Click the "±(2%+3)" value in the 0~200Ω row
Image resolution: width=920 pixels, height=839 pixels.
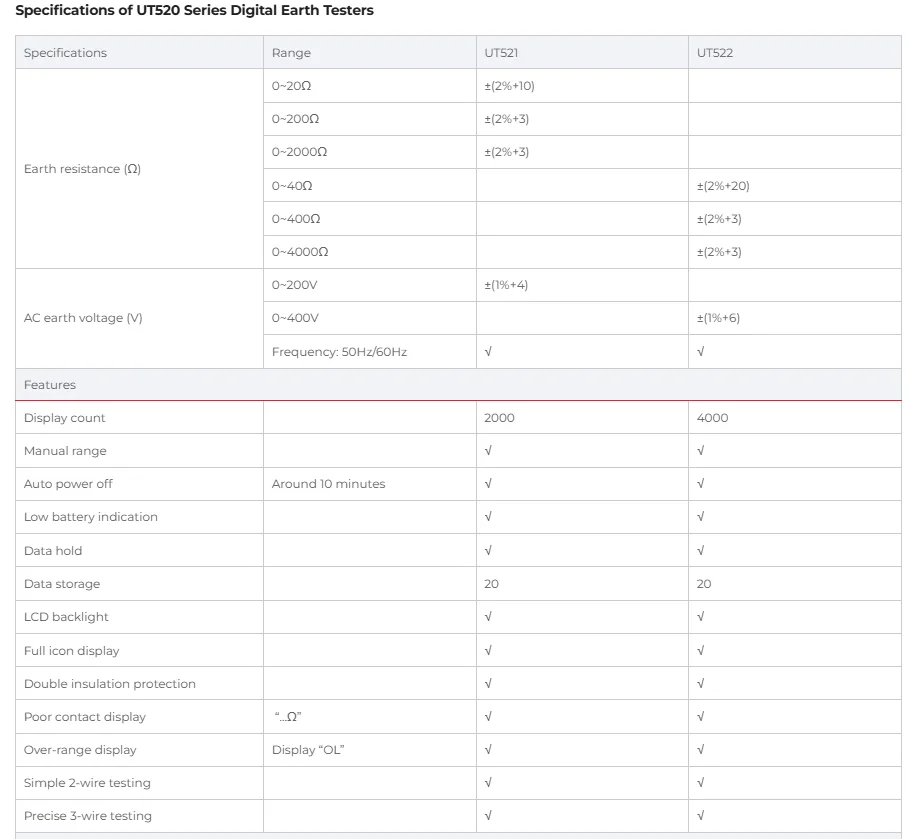click(x=506, y=119)
